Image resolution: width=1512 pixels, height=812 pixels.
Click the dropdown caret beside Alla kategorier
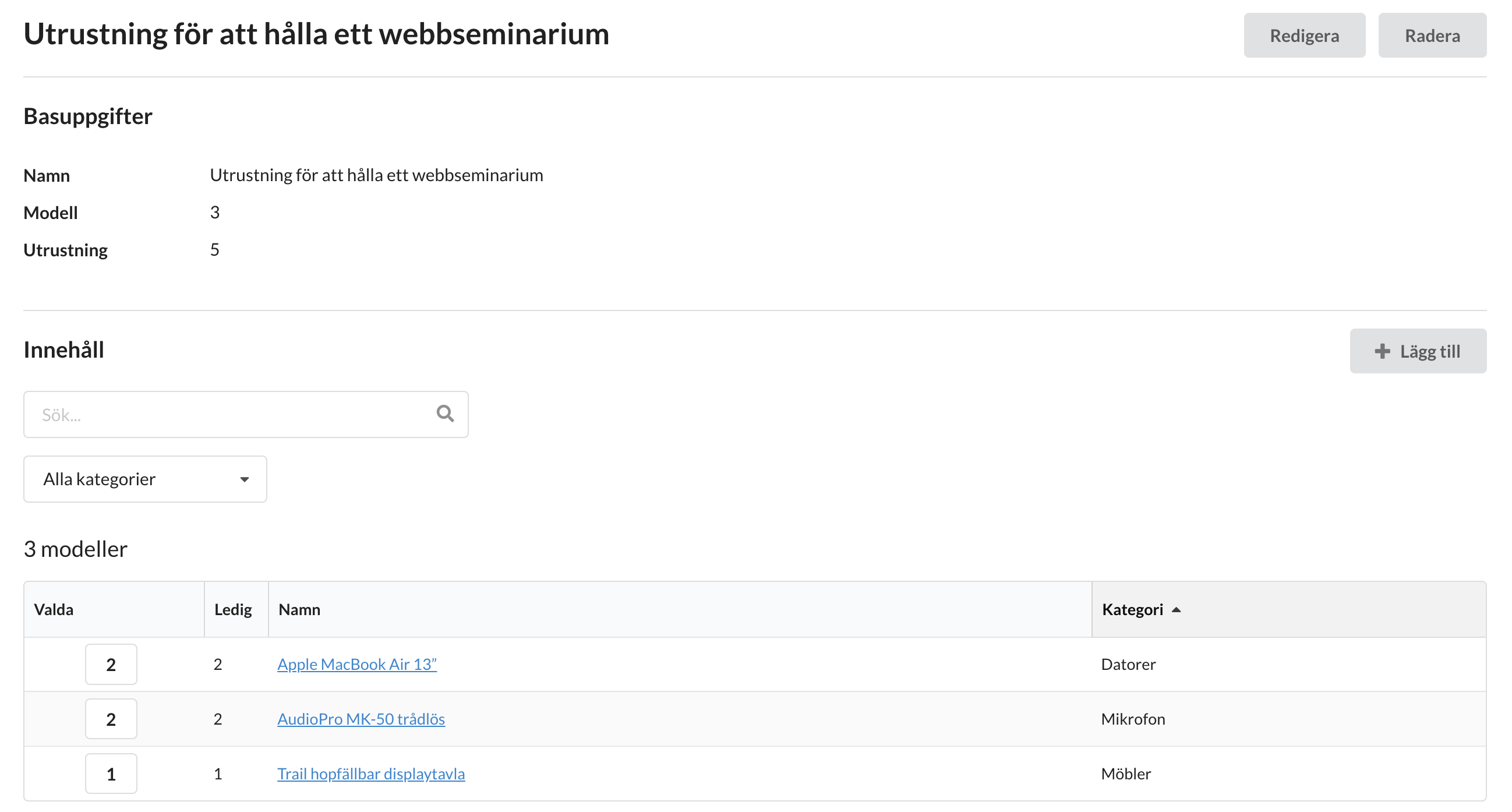(x=244, y=479)
